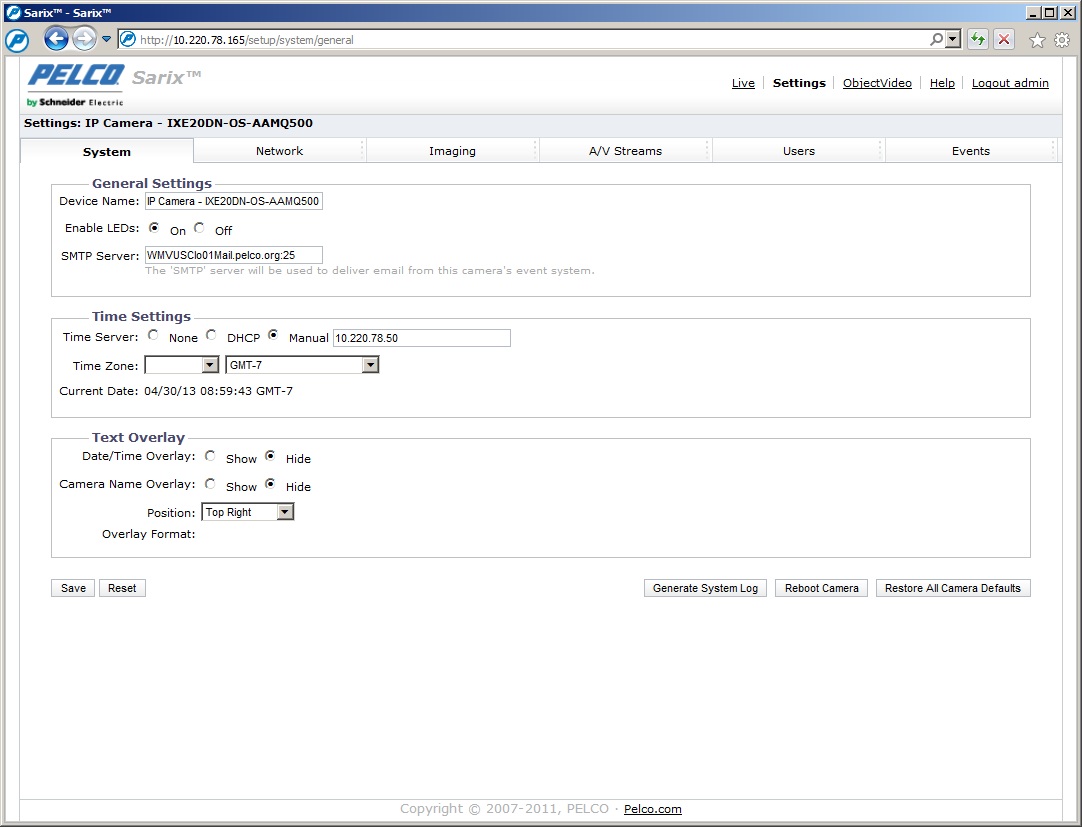Turn Enable LEDs to Off
The image size is (1082, 827).
pyautogui.click(x=200, y=228)
